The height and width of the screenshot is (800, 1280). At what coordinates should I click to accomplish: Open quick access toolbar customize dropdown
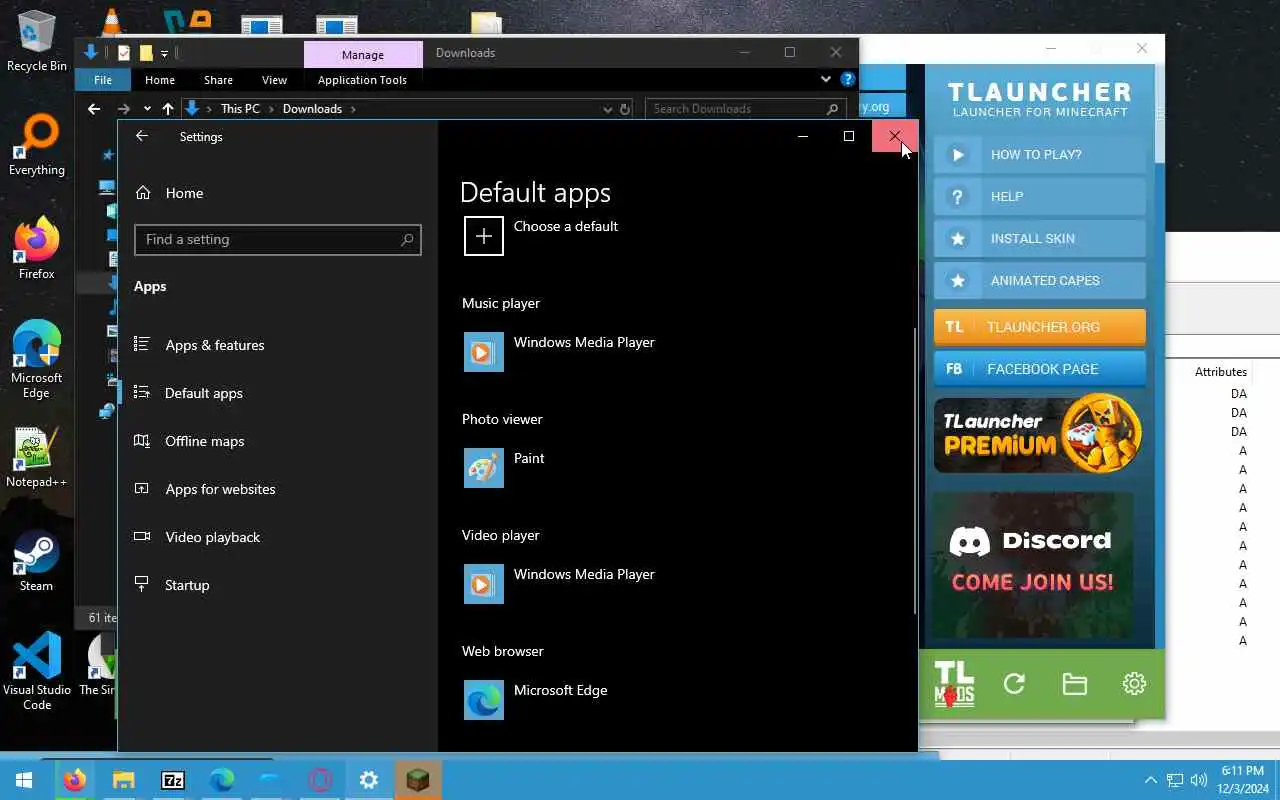(x=165, y=53)
